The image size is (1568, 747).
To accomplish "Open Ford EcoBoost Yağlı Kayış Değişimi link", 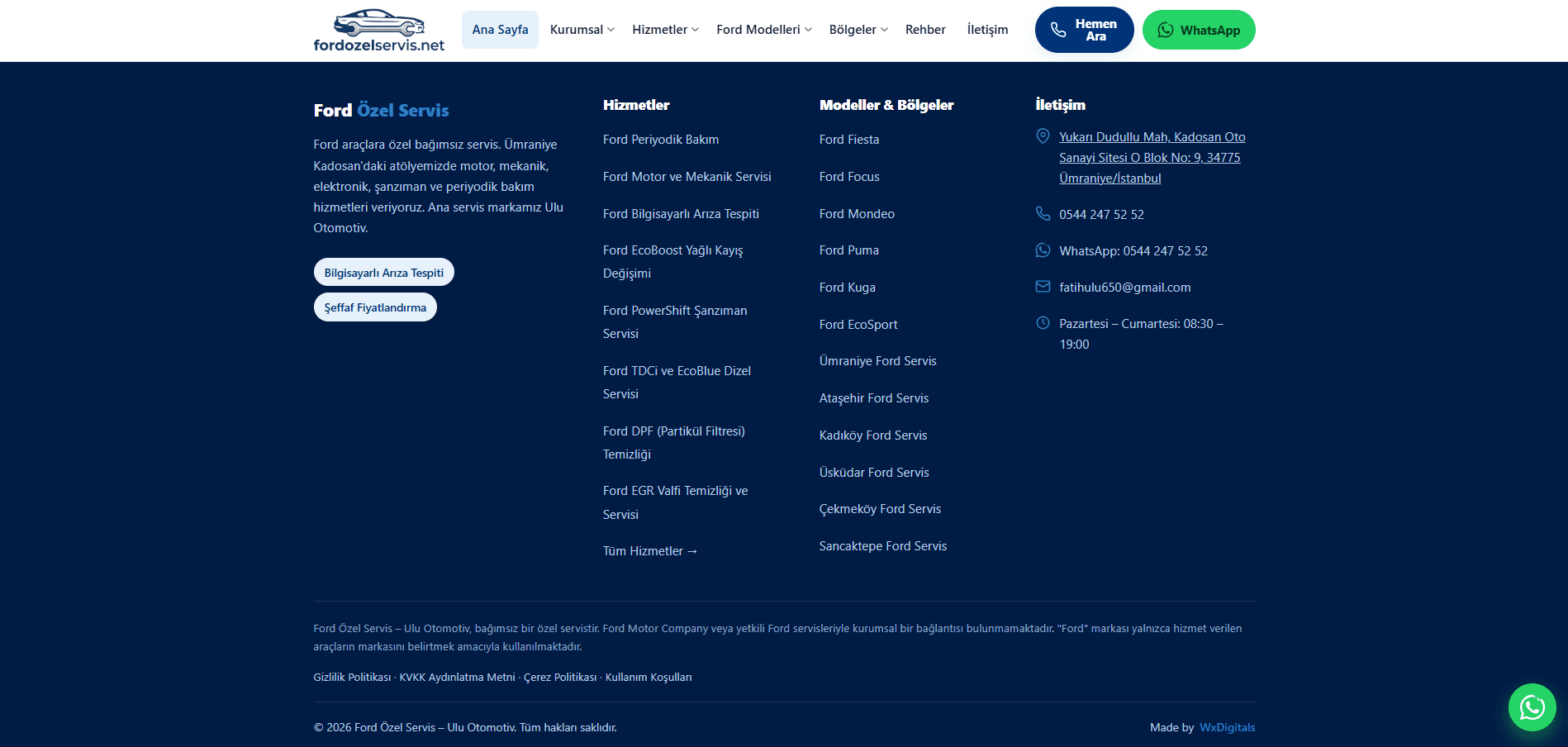I will click(673, 262).
